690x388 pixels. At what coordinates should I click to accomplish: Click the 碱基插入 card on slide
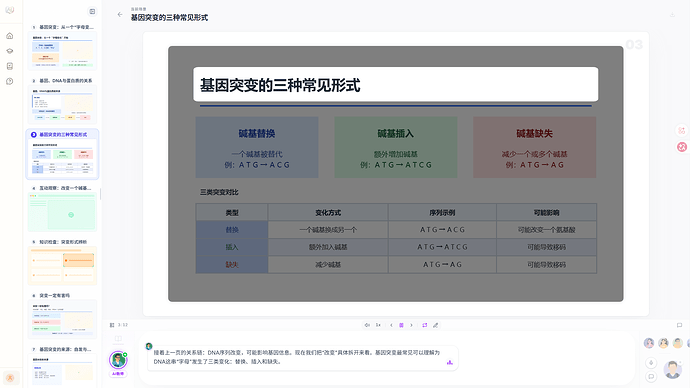pos(396,147)
